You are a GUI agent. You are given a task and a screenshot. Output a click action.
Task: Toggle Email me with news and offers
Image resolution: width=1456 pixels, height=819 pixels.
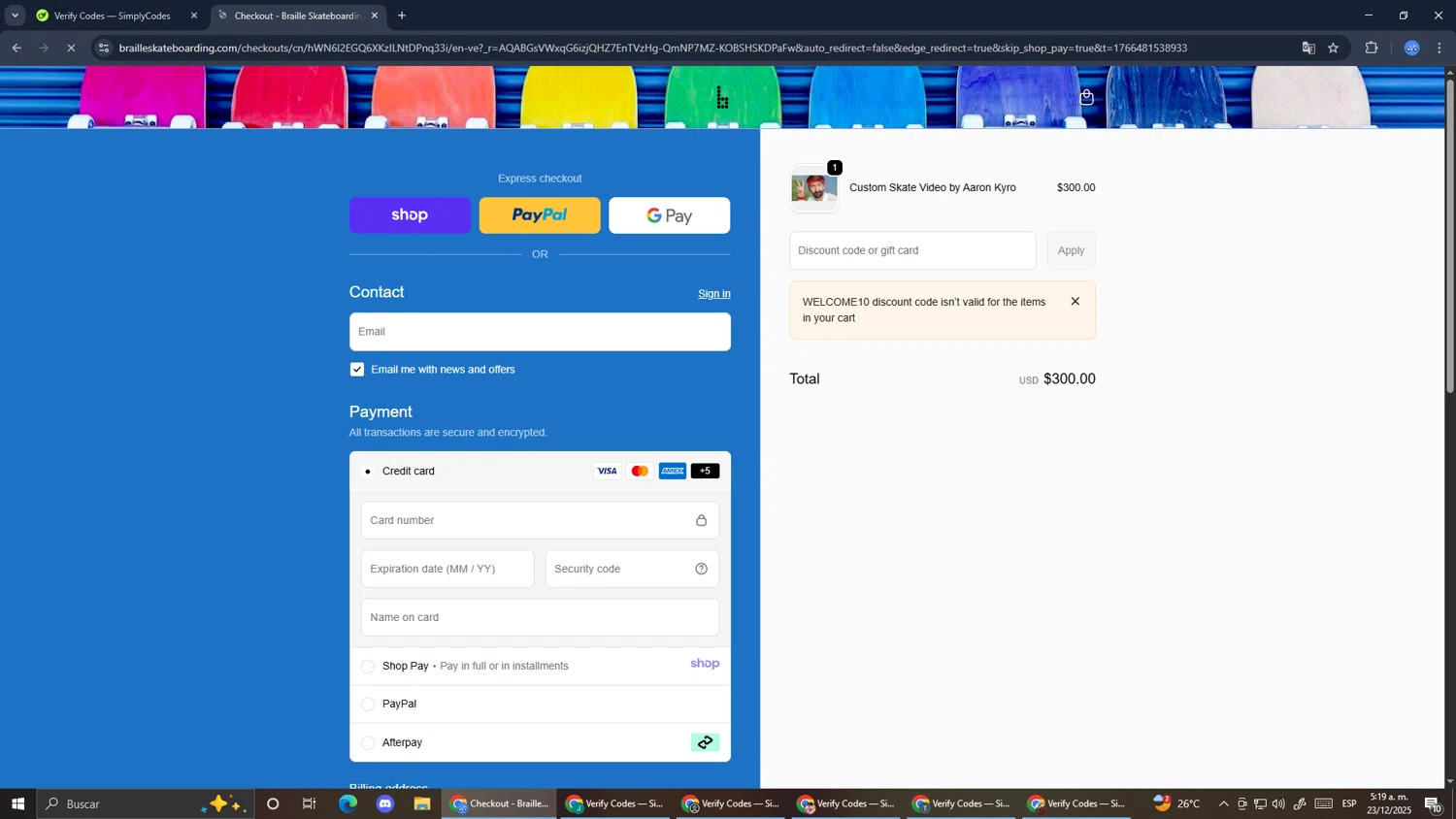pos(357,369)
